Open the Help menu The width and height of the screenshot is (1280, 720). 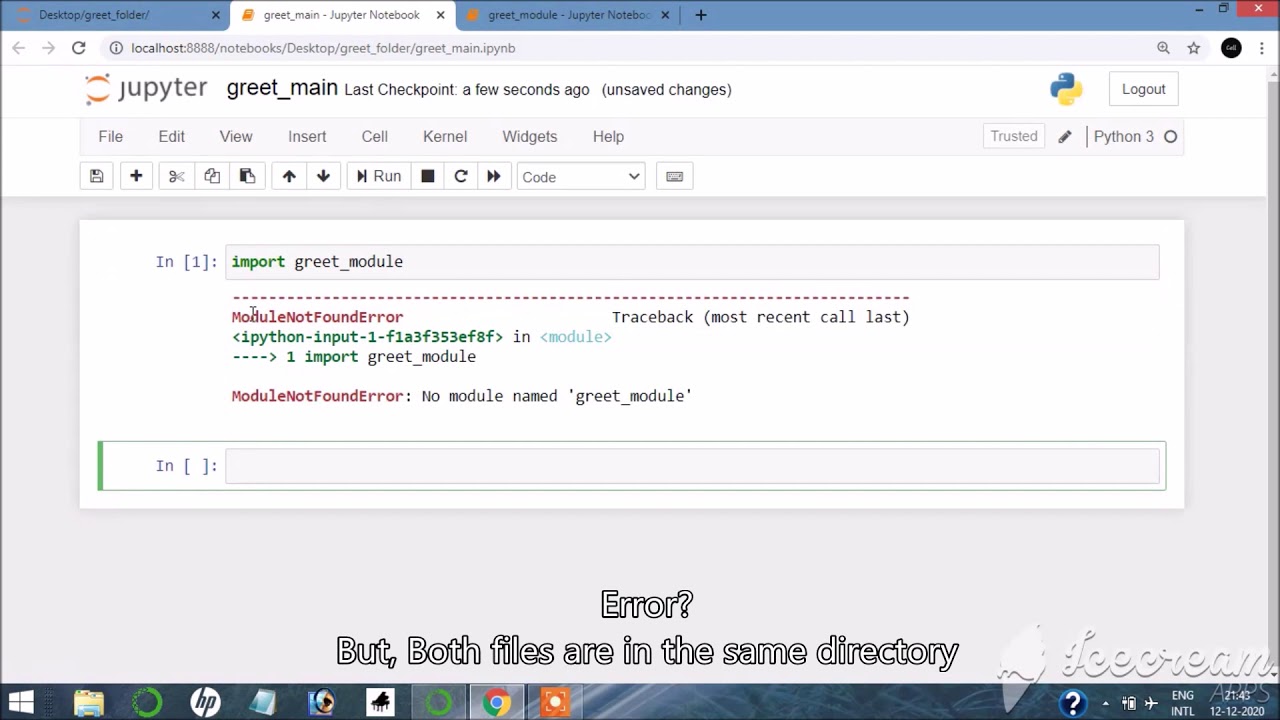(x=608, y=137)
